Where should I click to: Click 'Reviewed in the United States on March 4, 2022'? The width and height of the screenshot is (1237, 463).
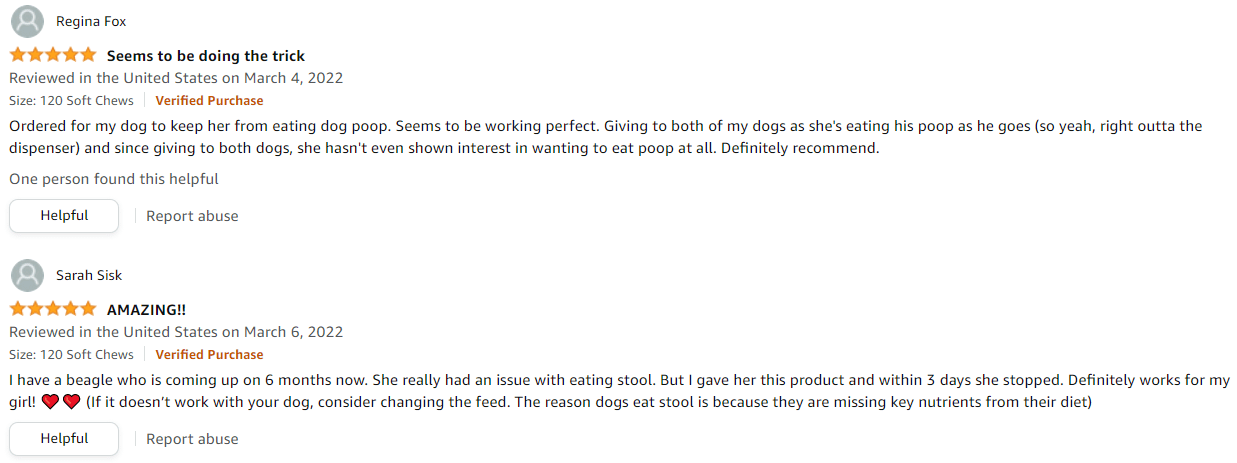tap(176, 78)
